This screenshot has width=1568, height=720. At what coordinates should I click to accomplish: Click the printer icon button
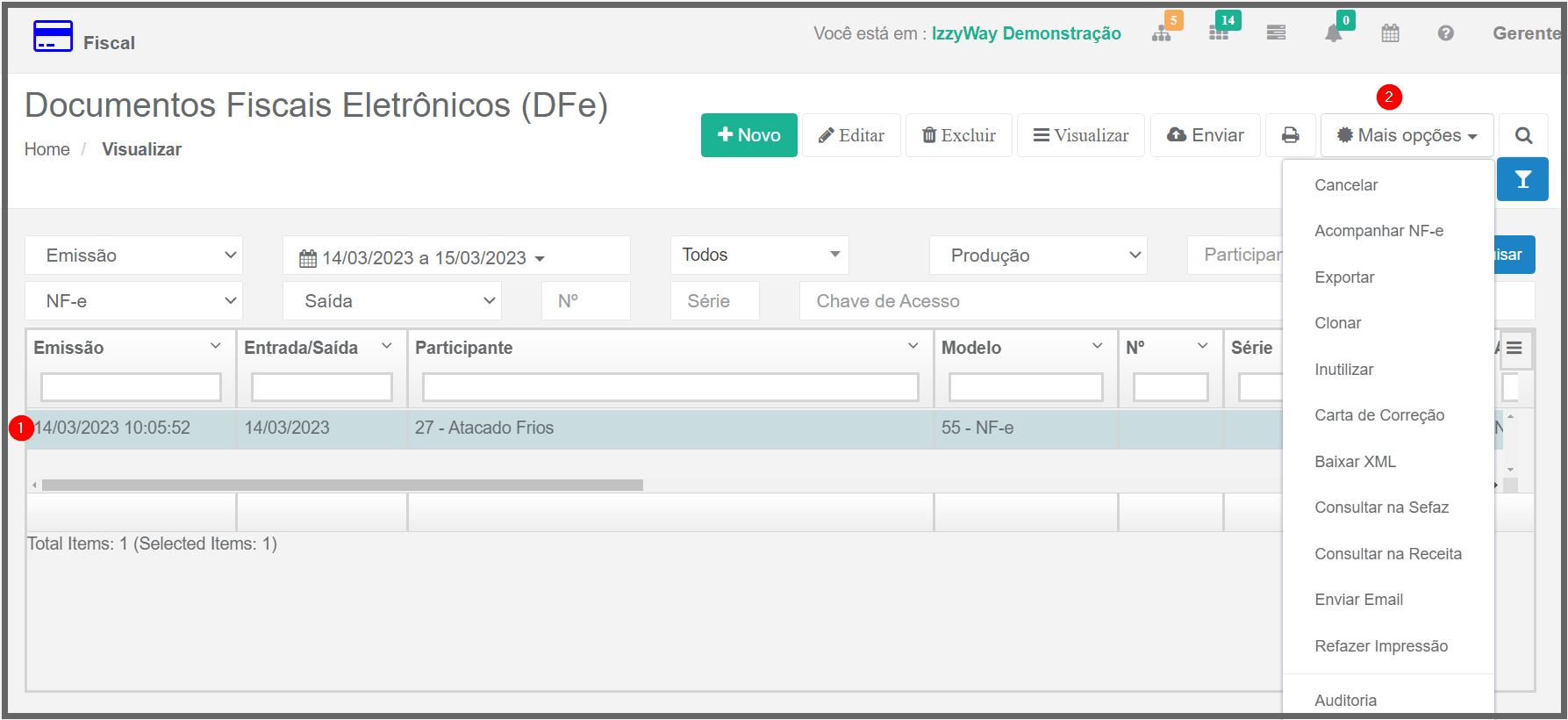pos(1290,135)
